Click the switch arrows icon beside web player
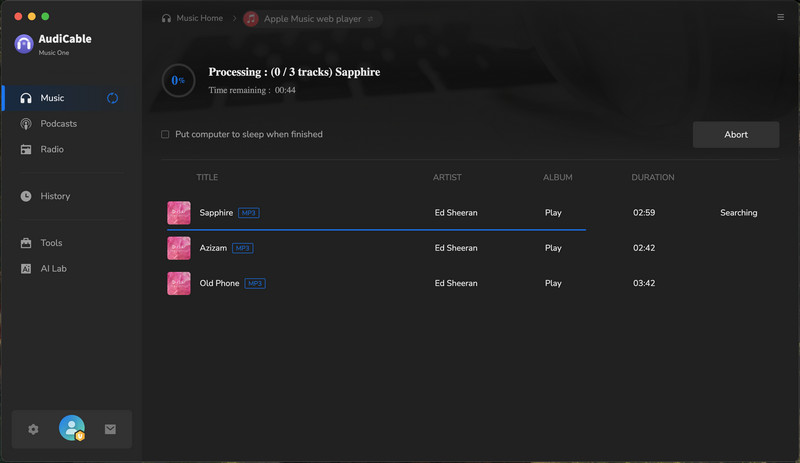This screenshot has width=800, height=463. pyautogui.click(x=370, y=19)
